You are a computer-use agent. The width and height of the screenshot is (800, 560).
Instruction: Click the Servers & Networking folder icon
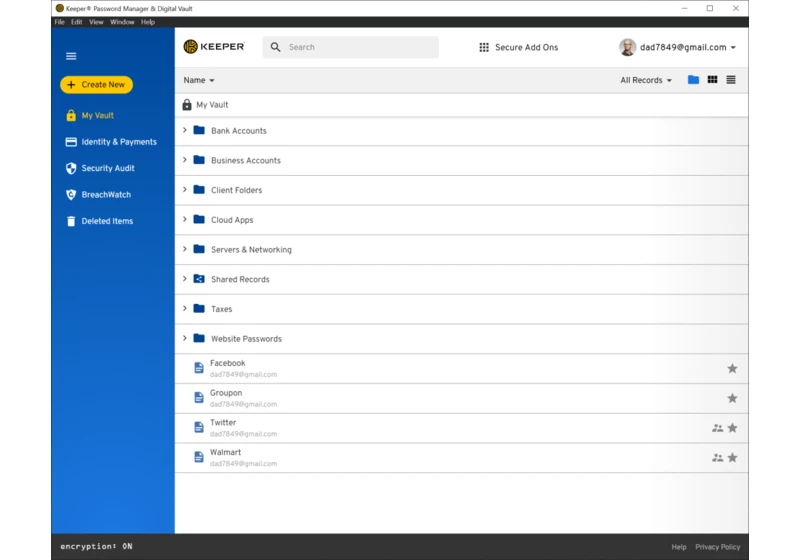coord(199,249)
